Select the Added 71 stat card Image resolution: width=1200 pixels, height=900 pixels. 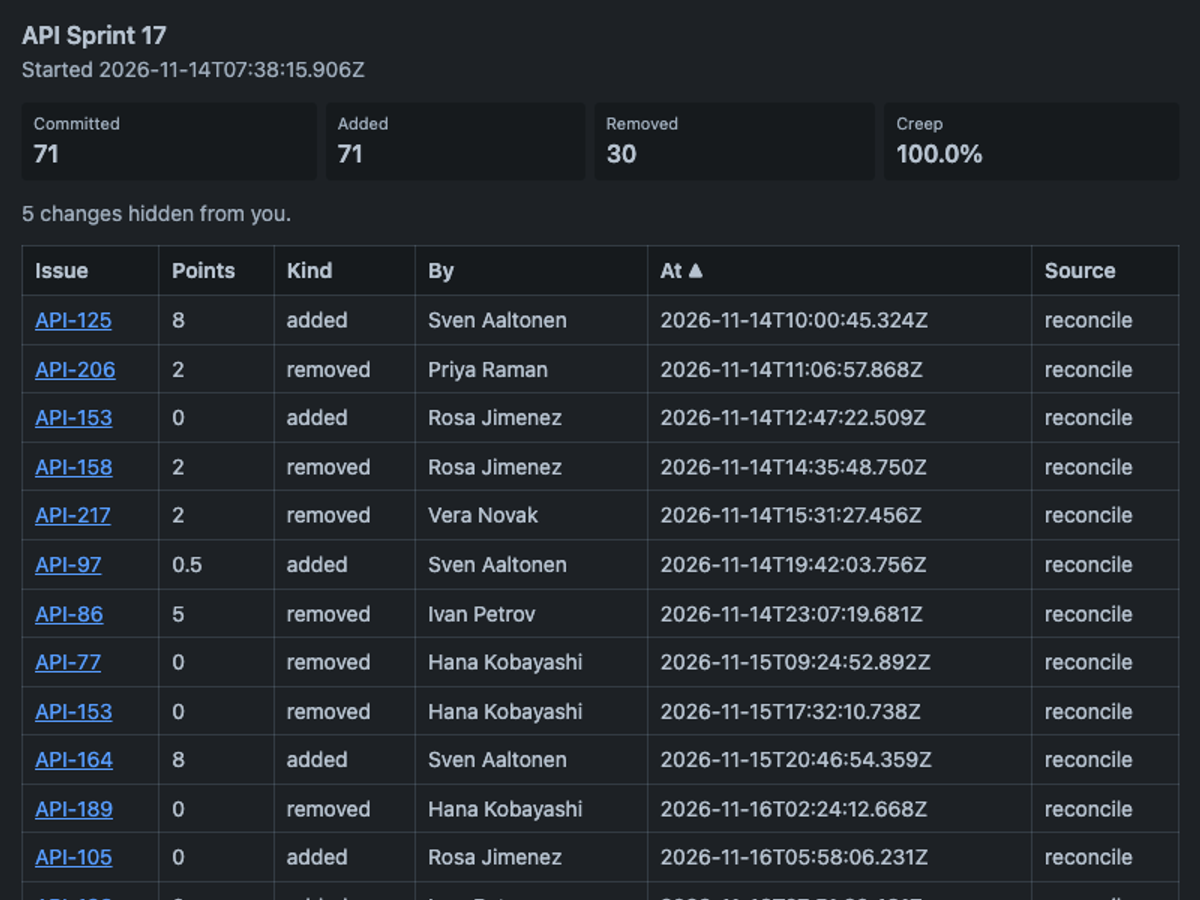pos(455,141)
